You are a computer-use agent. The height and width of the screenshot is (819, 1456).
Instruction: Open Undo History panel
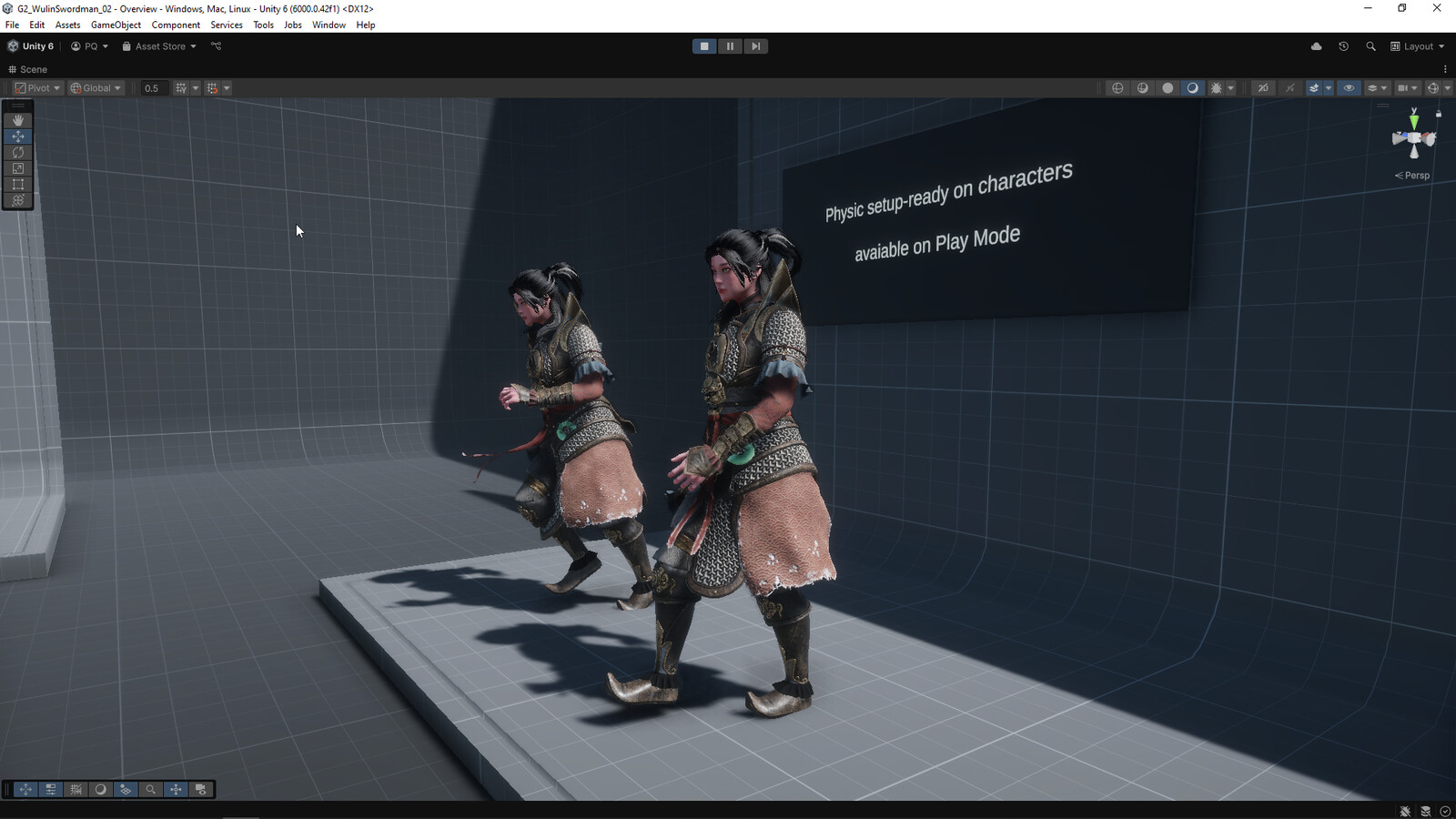point(1343,46)
